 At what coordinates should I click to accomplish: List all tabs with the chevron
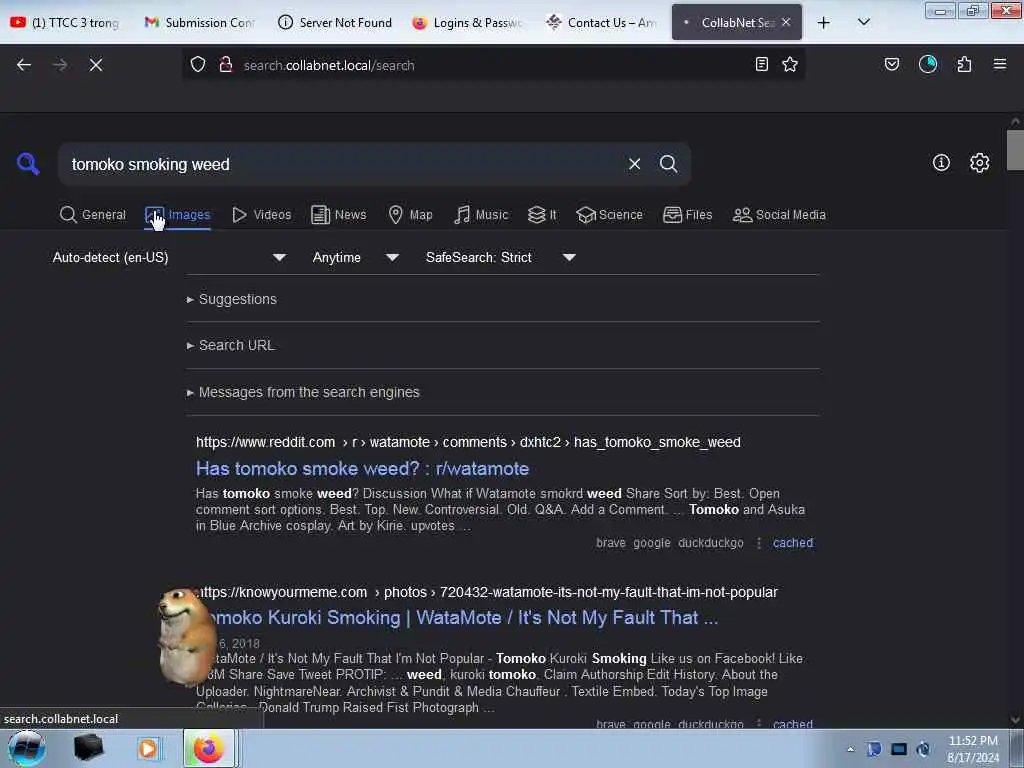863,22
